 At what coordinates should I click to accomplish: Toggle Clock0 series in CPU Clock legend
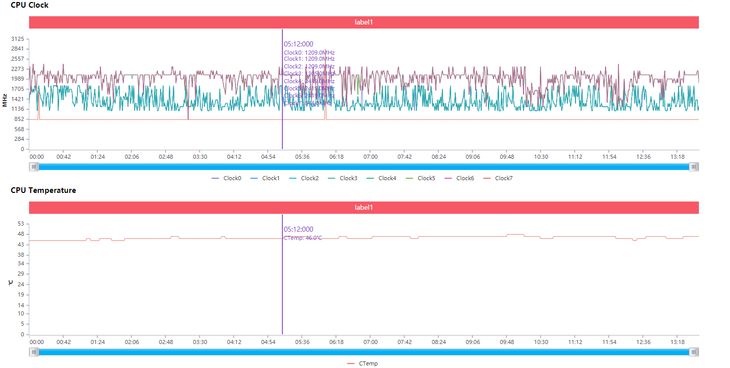(x=227, y=178)
